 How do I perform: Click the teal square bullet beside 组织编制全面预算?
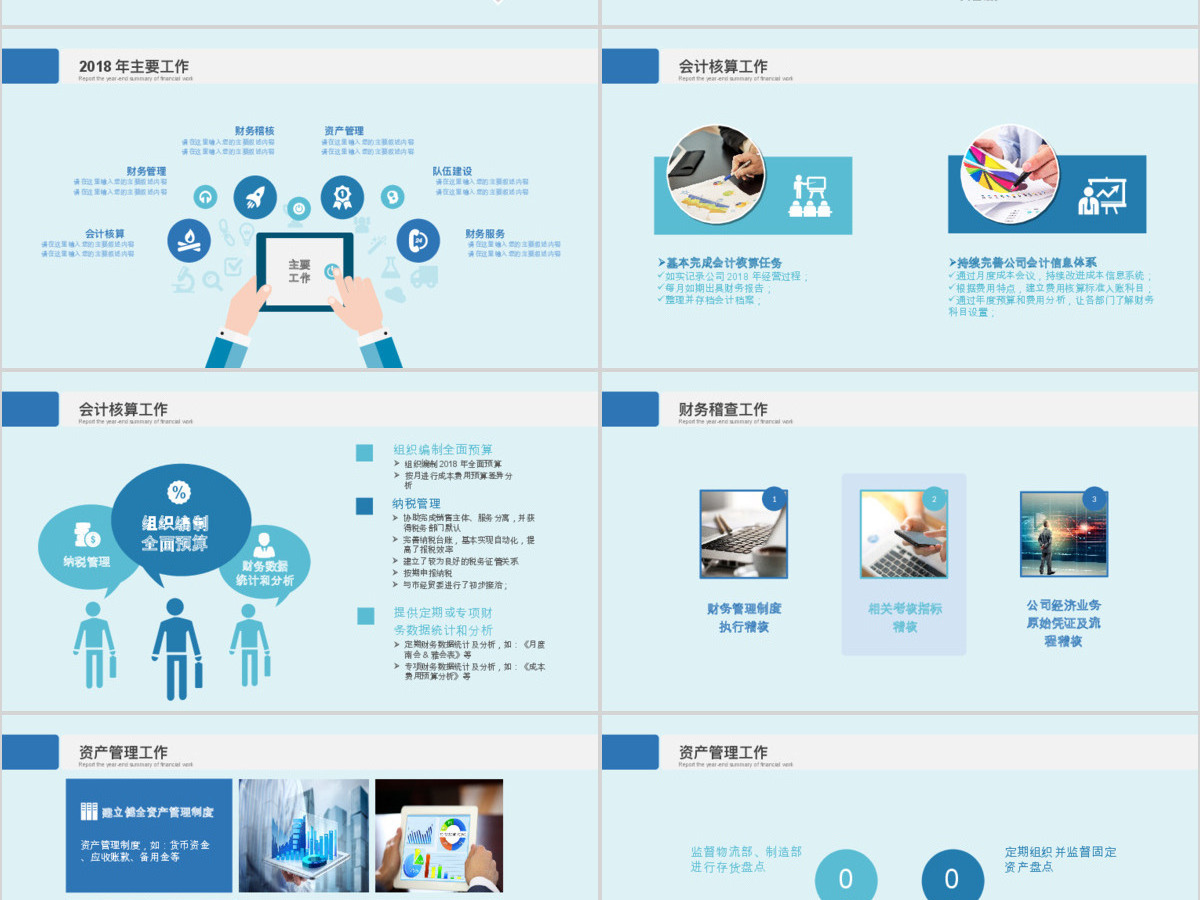(364, 453)
